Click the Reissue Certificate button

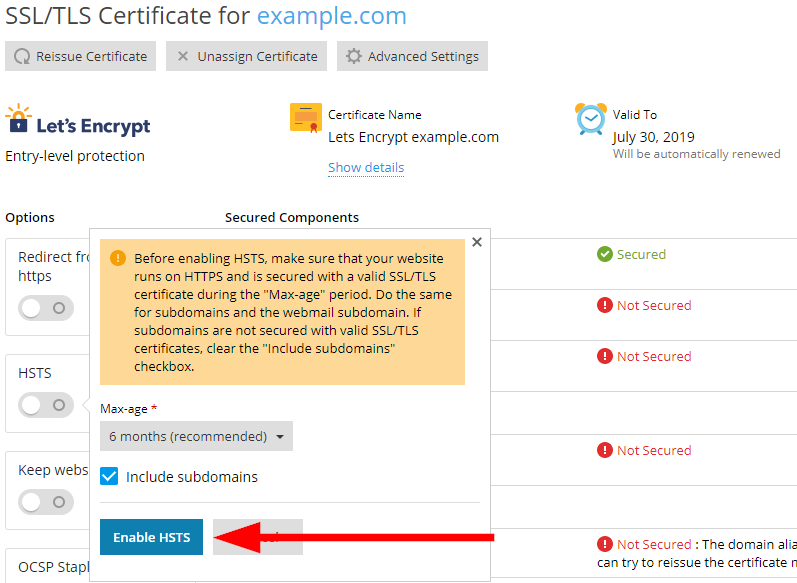pyautogui.click(x=80, y=56)
